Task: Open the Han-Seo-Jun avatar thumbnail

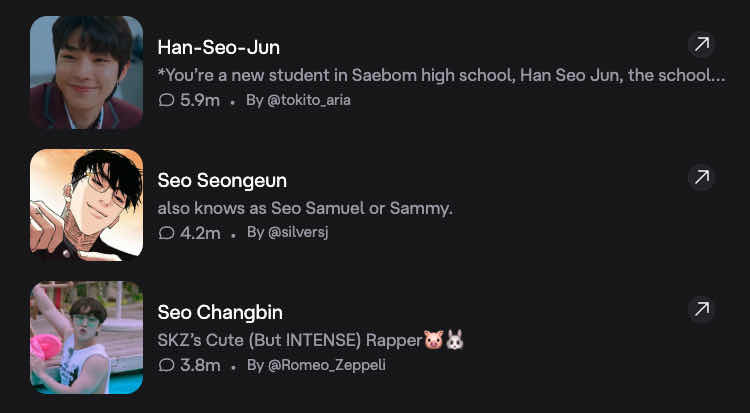Action: coord(86,72)
